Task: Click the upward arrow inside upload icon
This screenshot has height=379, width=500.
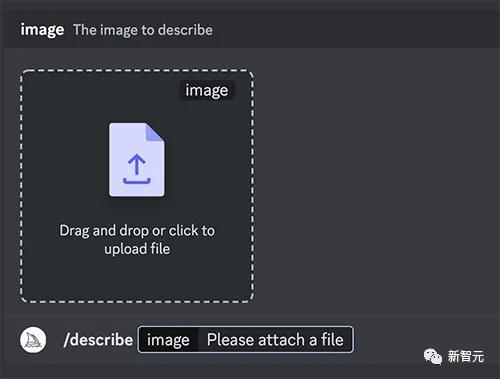Action: pyautogui.click(x=136, y=165)
